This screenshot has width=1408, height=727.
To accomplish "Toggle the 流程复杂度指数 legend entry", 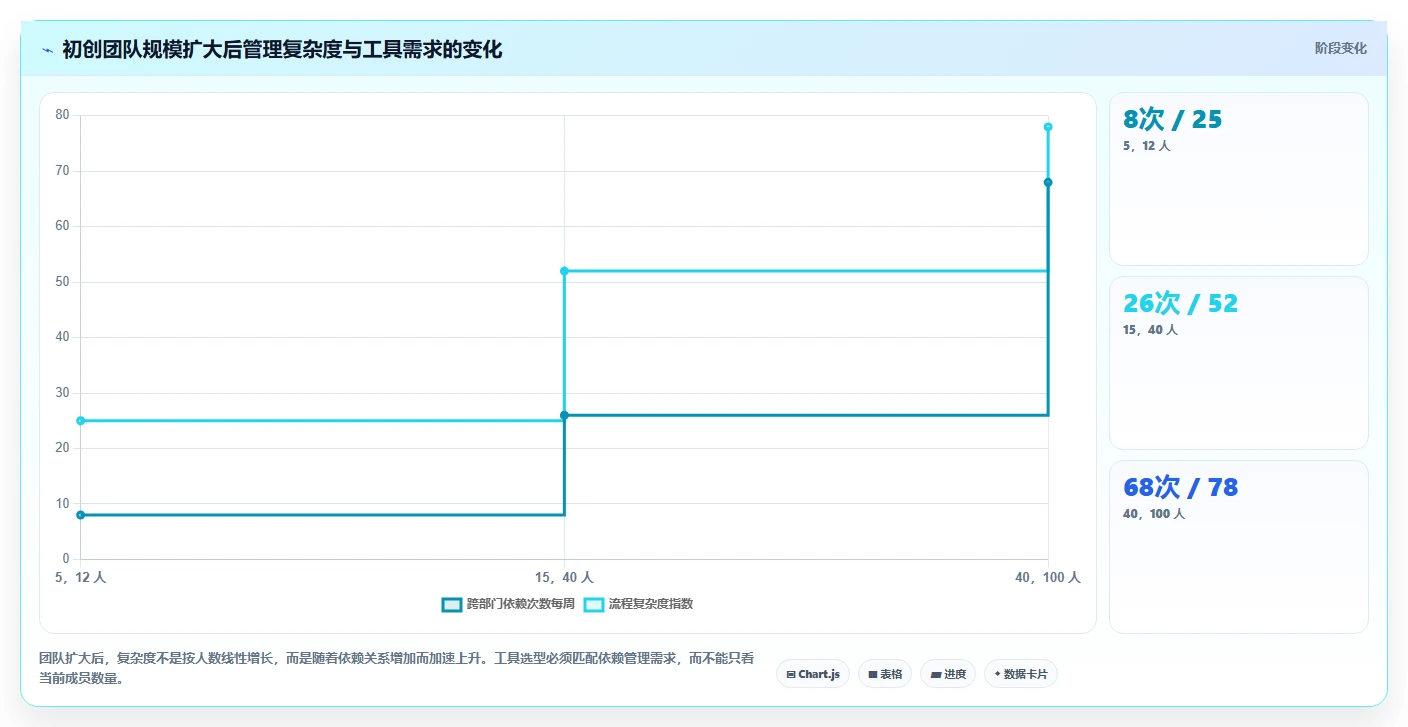I will click(x=638, y=604).
